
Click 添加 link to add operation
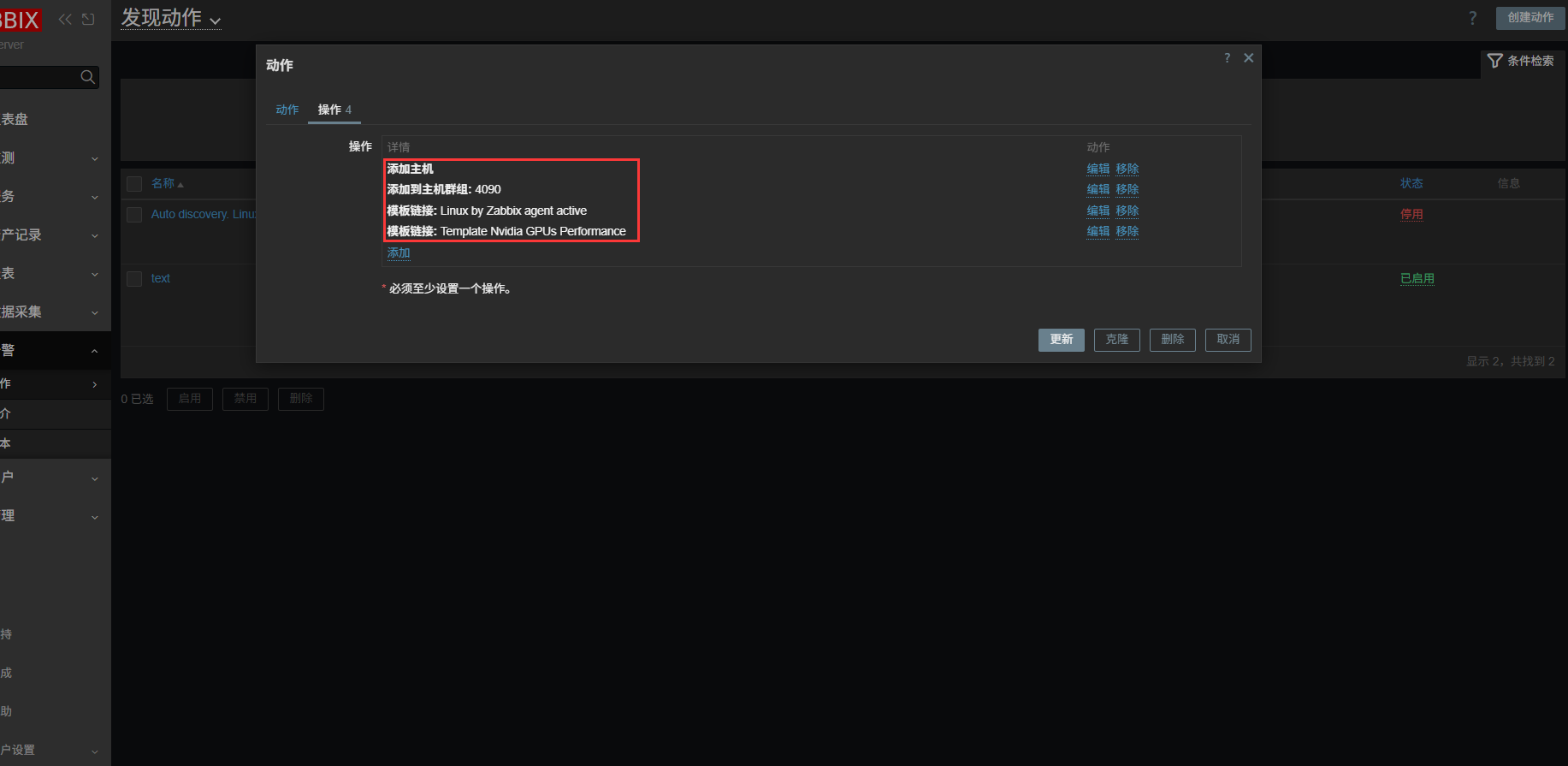click(x=399, y=253)
